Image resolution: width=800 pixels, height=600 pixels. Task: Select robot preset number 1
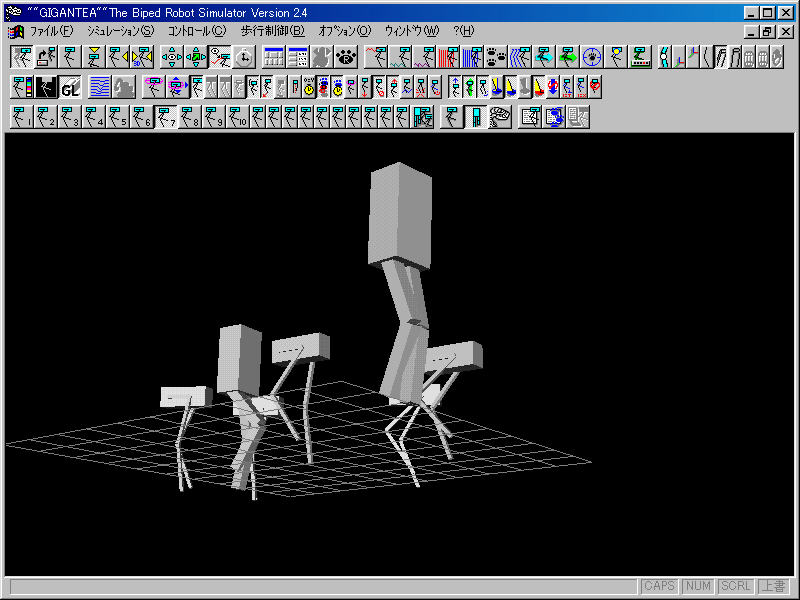click(22, 117)
